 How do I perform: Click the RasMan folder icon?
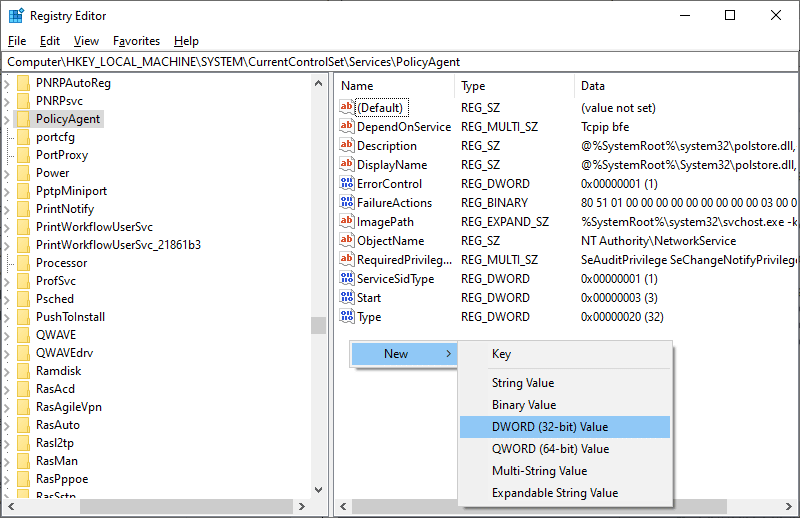[23, 461]
